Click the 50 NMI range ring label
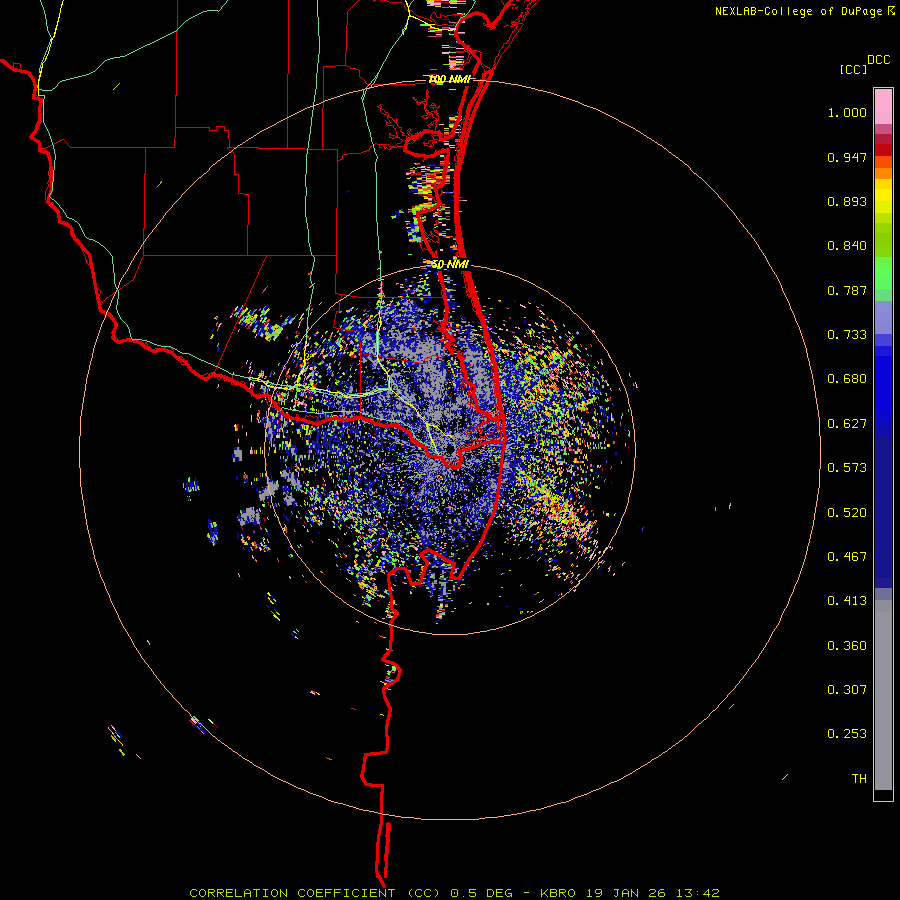The height and width of the screenshot is (900, 900). 450,265
